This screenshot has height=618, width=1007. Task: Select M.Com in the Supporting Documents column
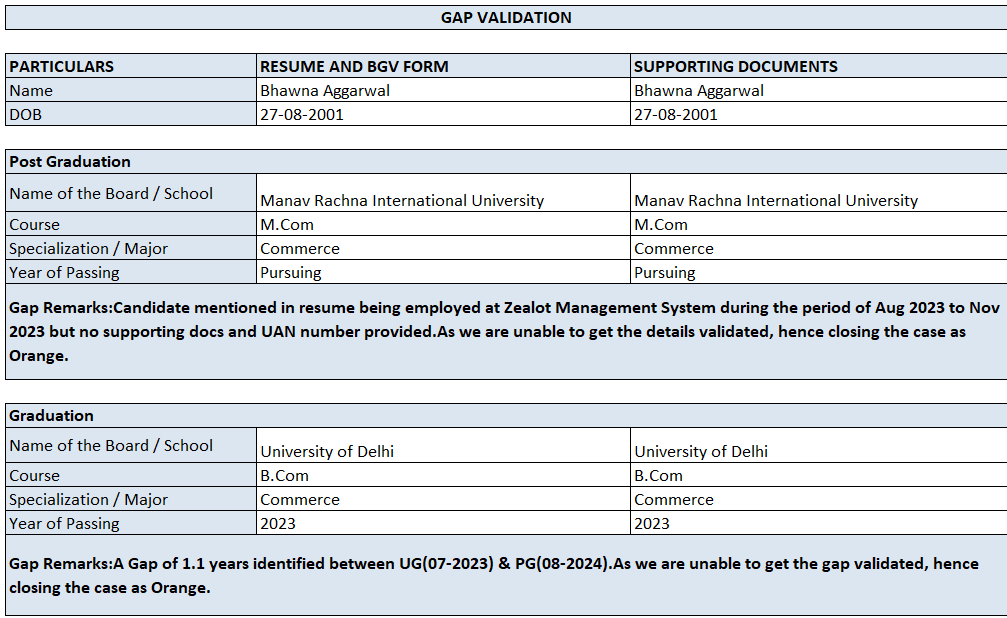click(661, 225)
